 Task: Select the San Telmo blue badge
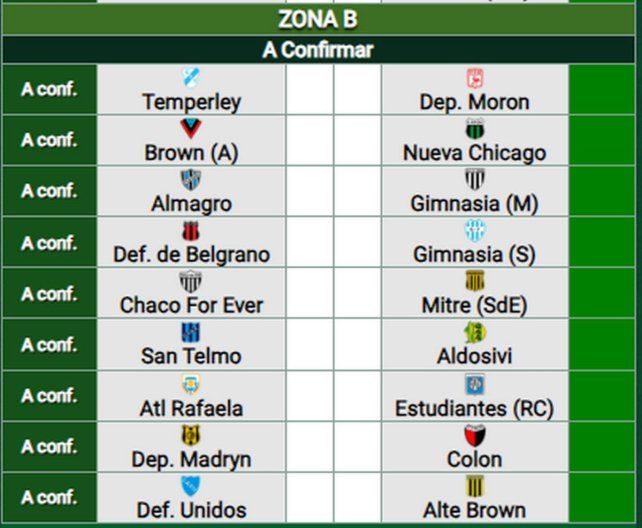coord(191,333)
